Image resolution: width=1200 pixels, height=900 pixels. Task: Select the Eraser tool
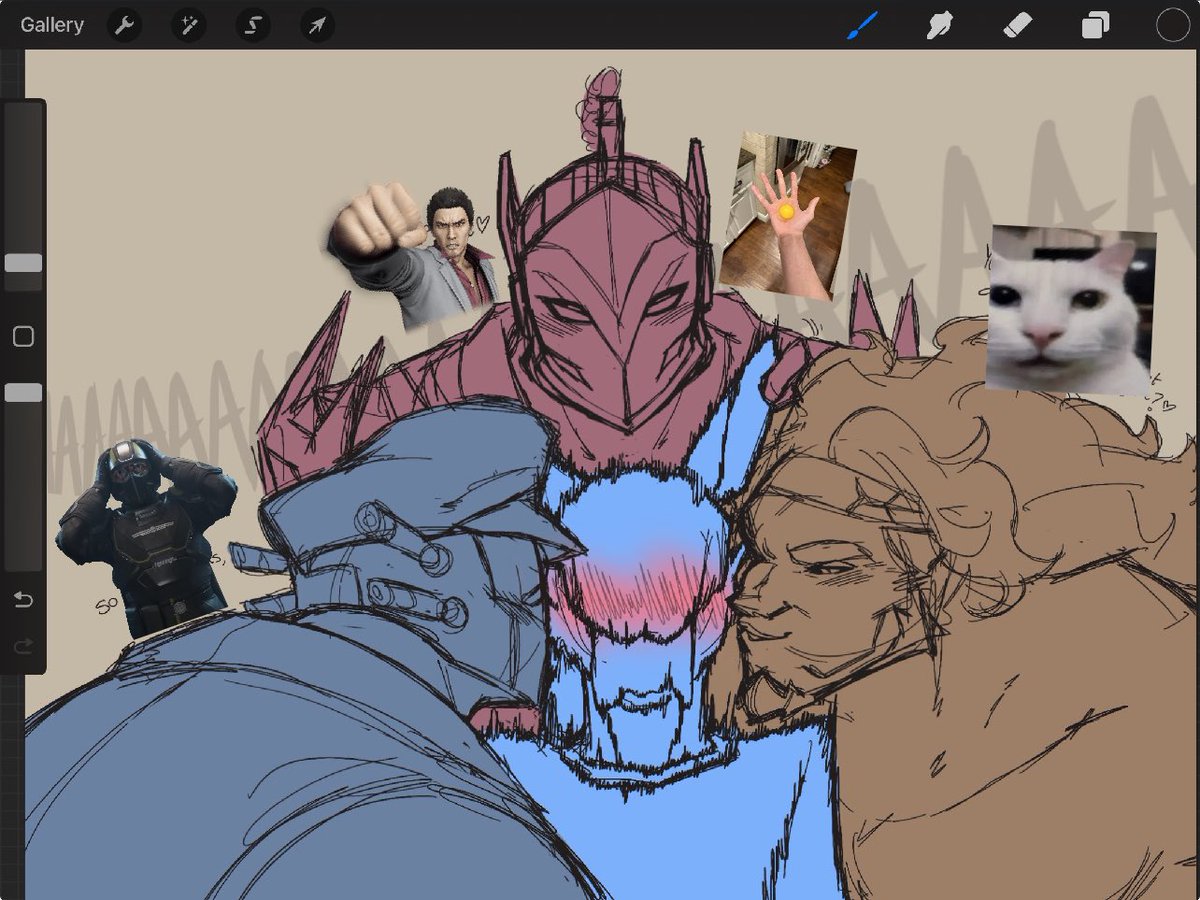coord(1018,25)
